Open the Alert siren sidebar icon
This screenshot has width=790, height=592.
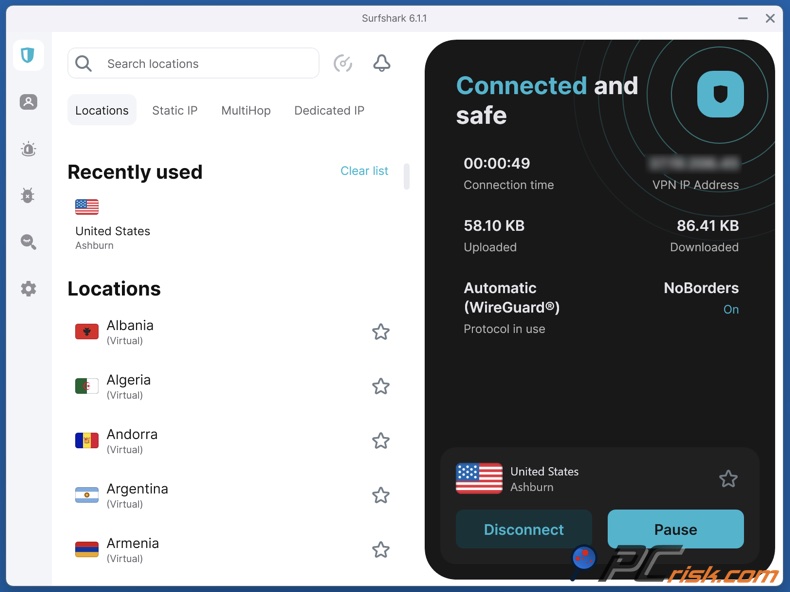click(28, 149)
